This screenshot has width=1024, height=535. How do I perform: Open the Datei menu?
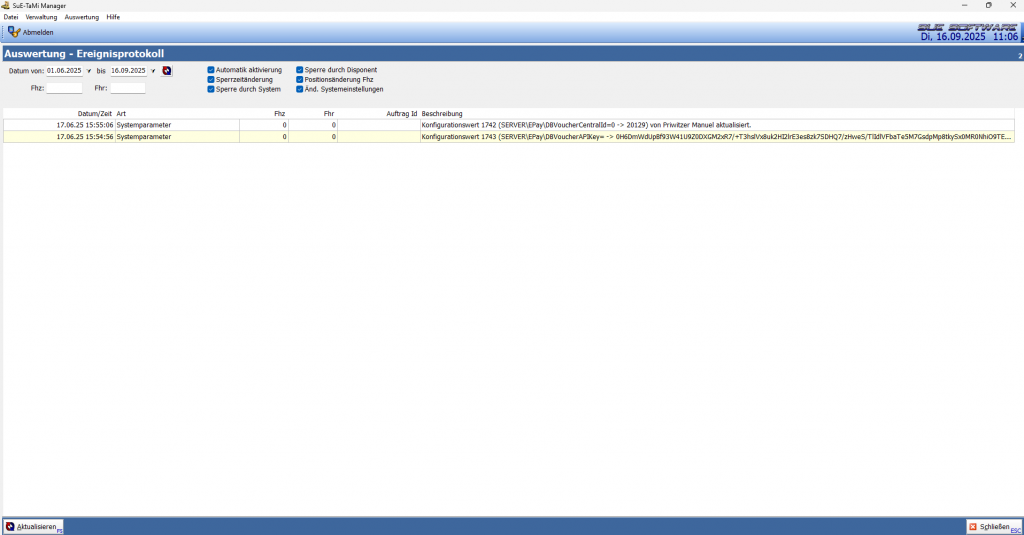click(x=11, y=17)
